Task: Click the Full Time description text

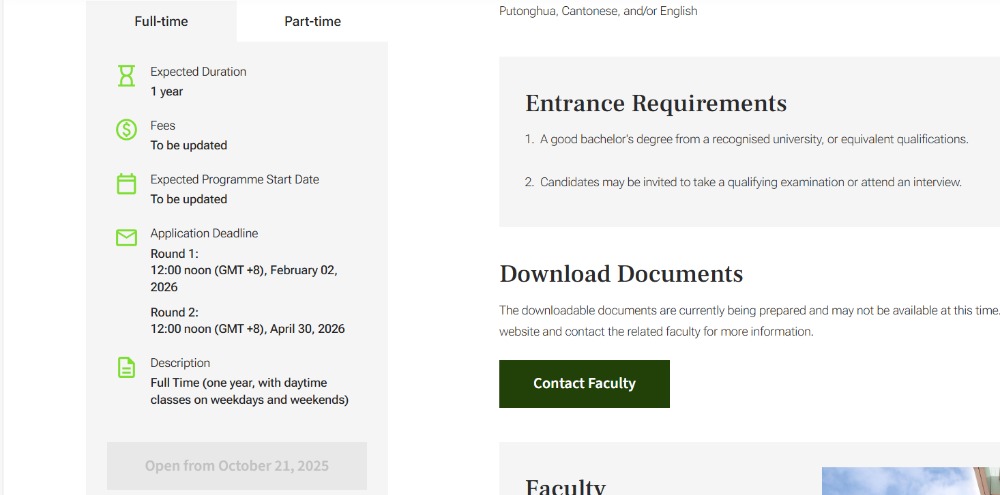Action: click(249, 391)
